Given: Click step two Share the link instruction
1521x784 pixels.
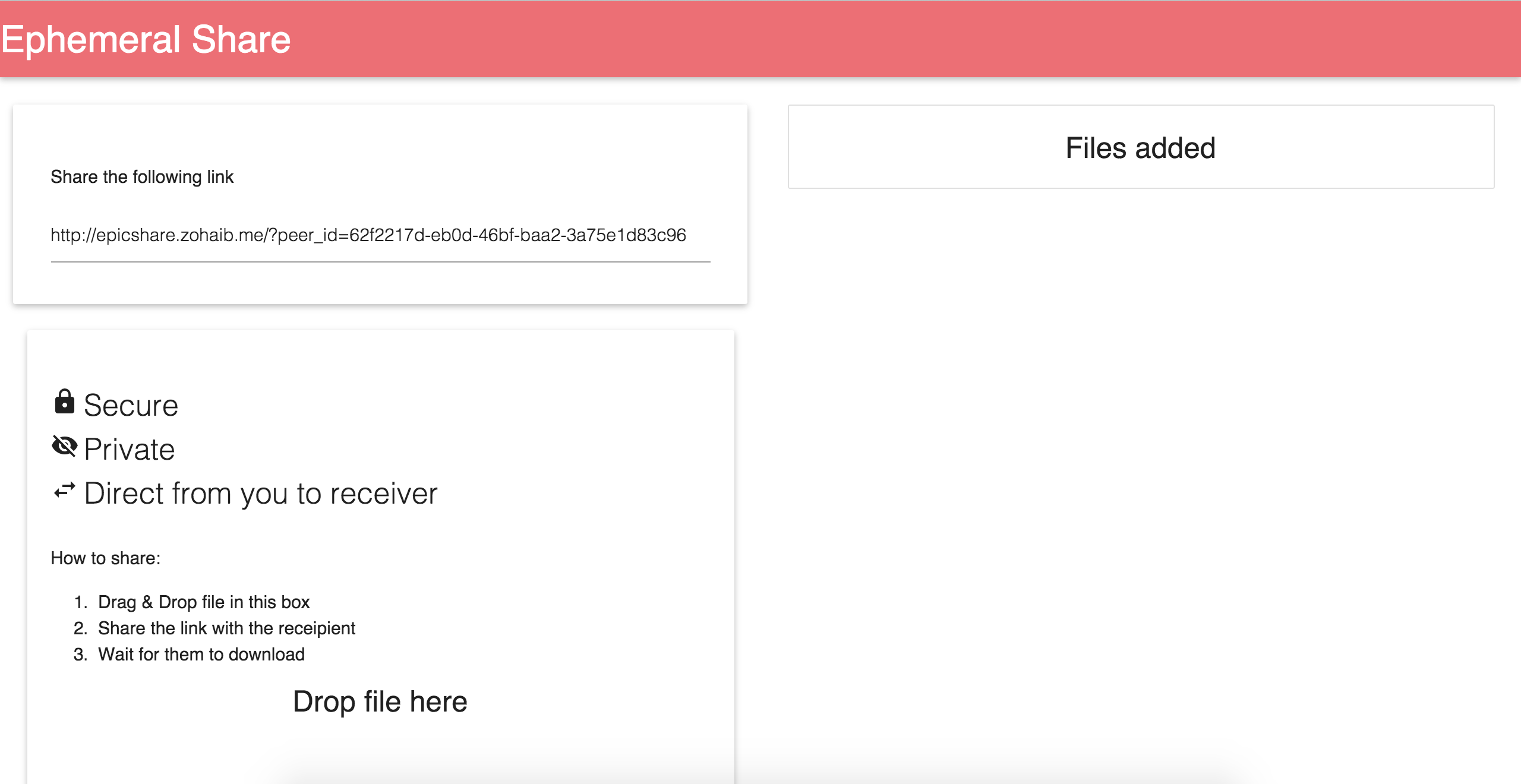Looking at the screenshot, I should pos(226,628).
